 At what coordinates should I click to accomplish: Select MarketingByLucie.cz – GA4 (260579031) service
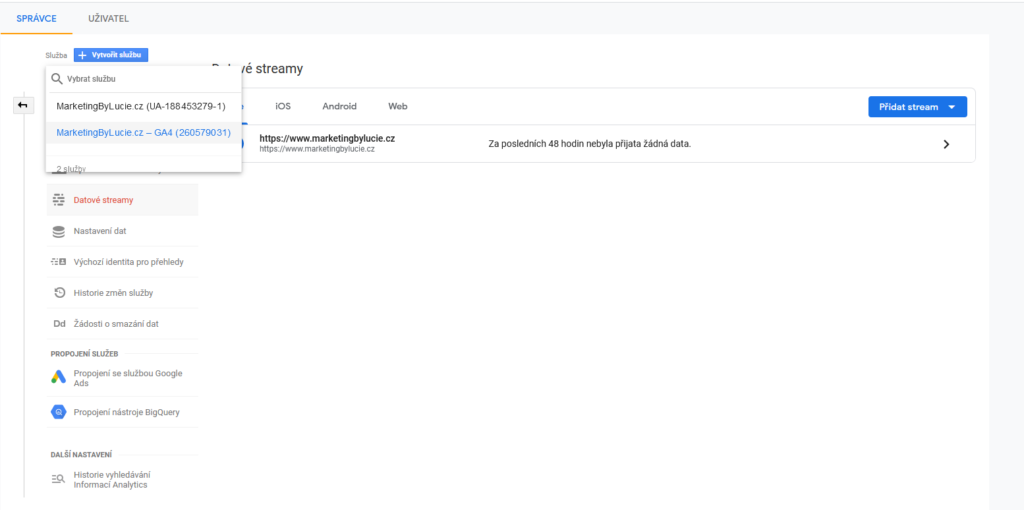pyautogui.click(x=144, y=133)
